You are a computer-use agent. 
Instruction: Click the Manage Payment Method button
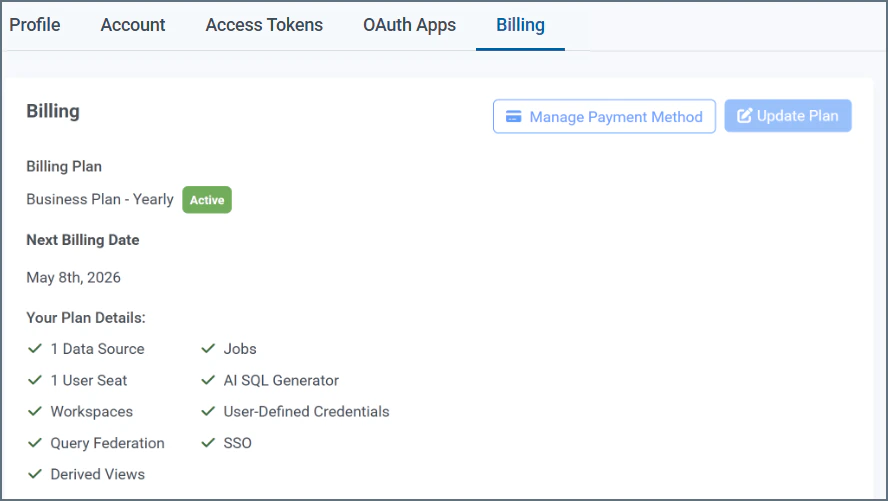click(604, 117)
